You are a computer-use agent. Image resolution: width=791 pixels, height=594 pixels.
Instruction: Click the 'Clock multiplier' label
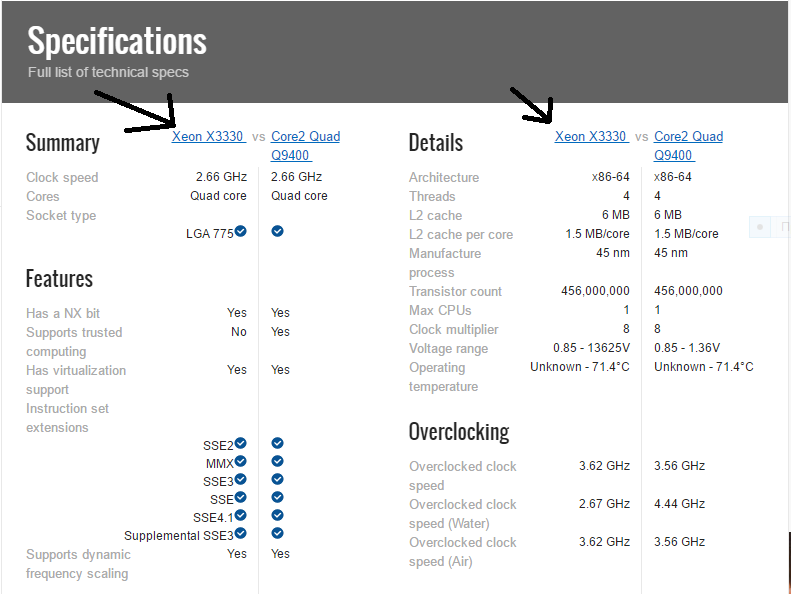[454, 330]
